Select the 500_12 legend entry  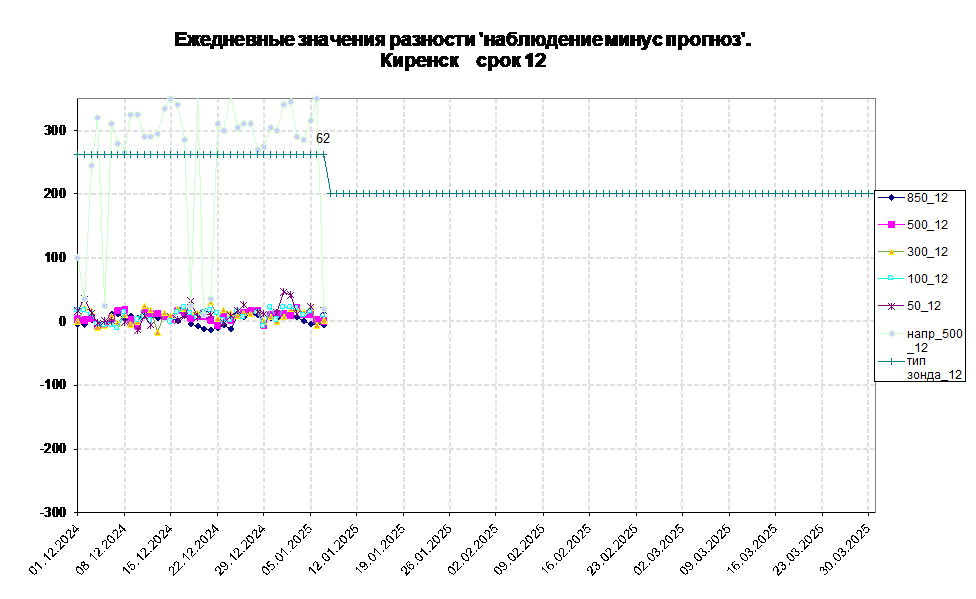913,225
